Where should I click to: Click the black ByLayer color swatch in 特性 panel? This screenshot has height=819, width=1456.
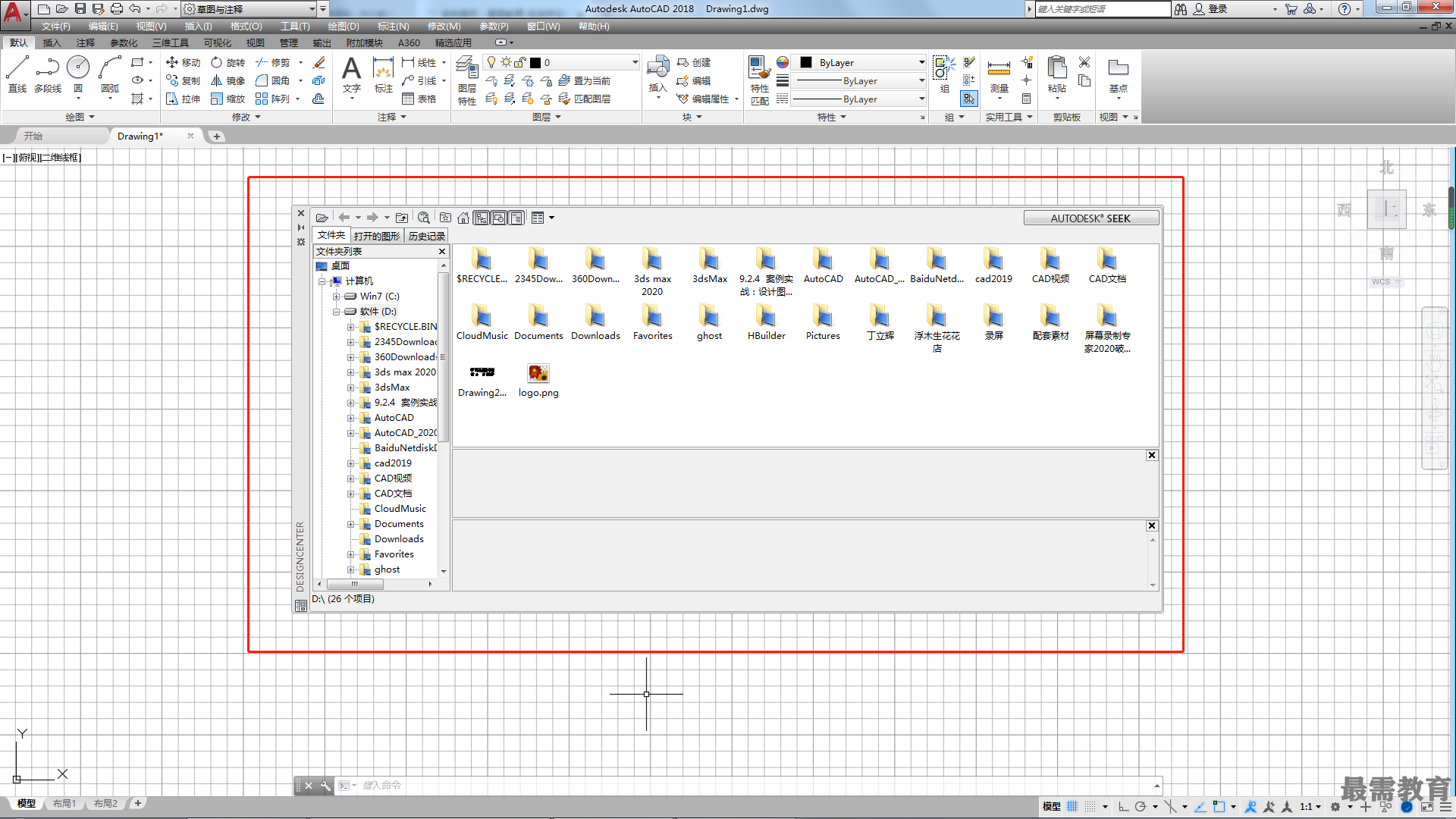tap(806, 62)
